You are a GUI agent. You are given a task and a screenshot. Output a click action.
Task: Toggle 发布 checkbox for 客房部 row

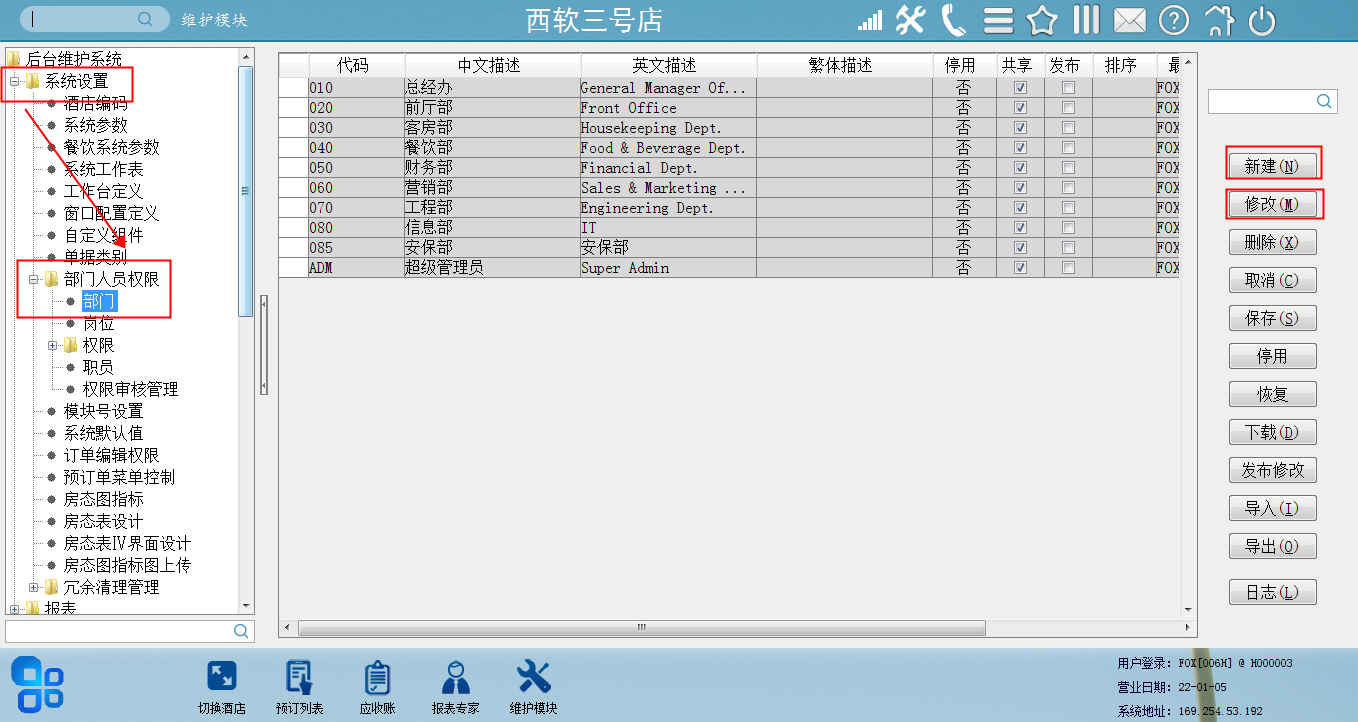click(1068, 128)
